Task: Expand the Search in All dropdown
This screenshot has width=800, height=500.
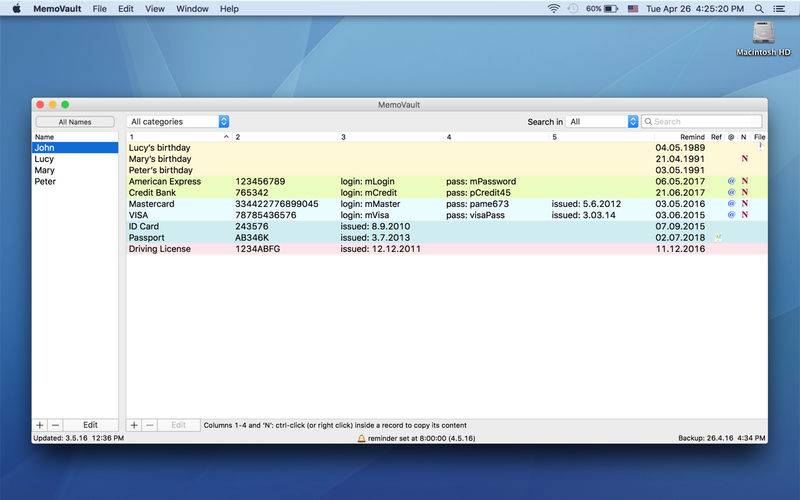Action: pyautogui.click(x=602, y=121)
